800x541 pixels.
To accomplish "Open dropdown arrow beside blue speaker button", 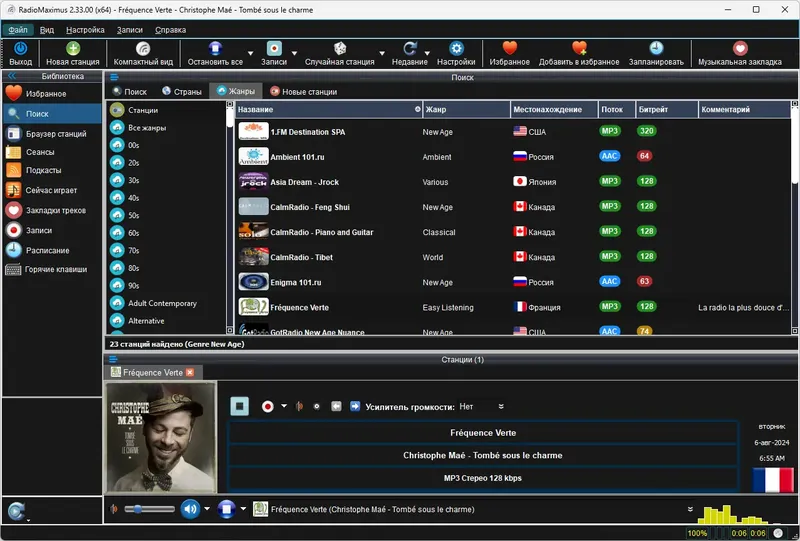I will coord(207,508).
